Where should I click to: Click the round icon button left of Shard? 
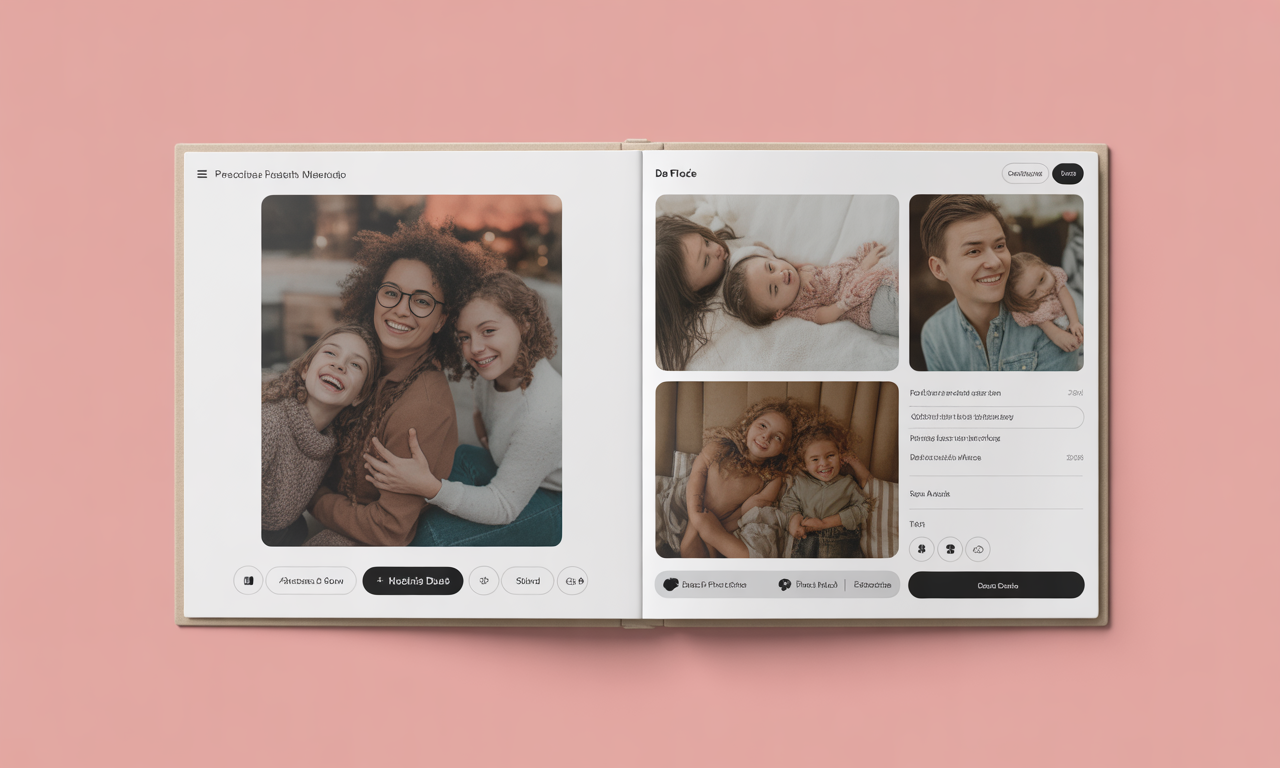click(x=484, y=581)
